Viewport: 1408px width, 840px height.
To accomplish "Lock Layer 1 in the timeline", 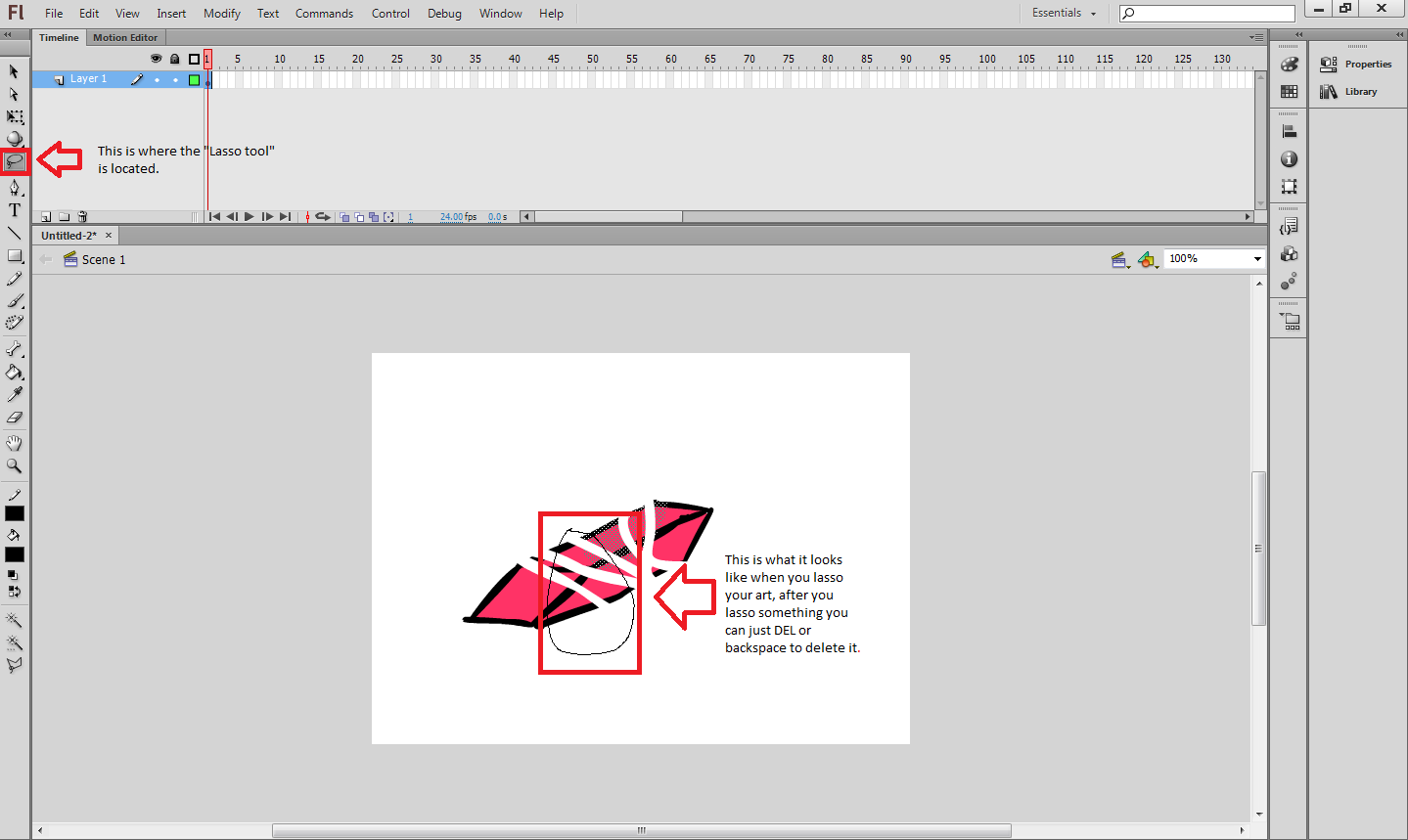I will (x=174, y=78).
